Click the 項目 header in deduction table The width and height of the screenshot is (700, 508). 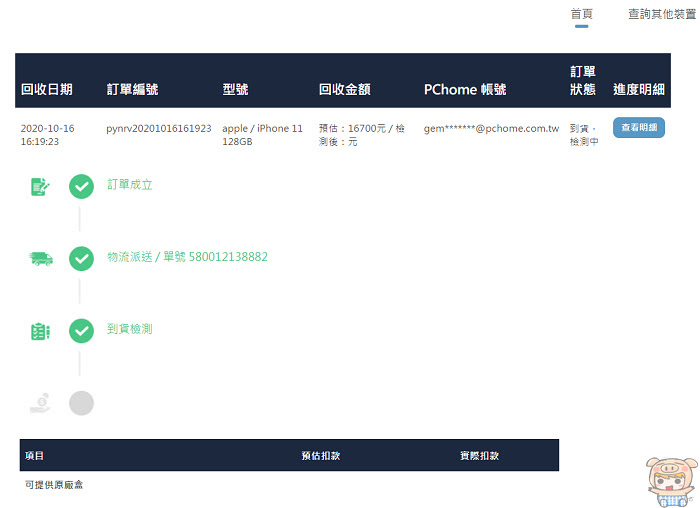pyautogui.click(x=34, y=456)
